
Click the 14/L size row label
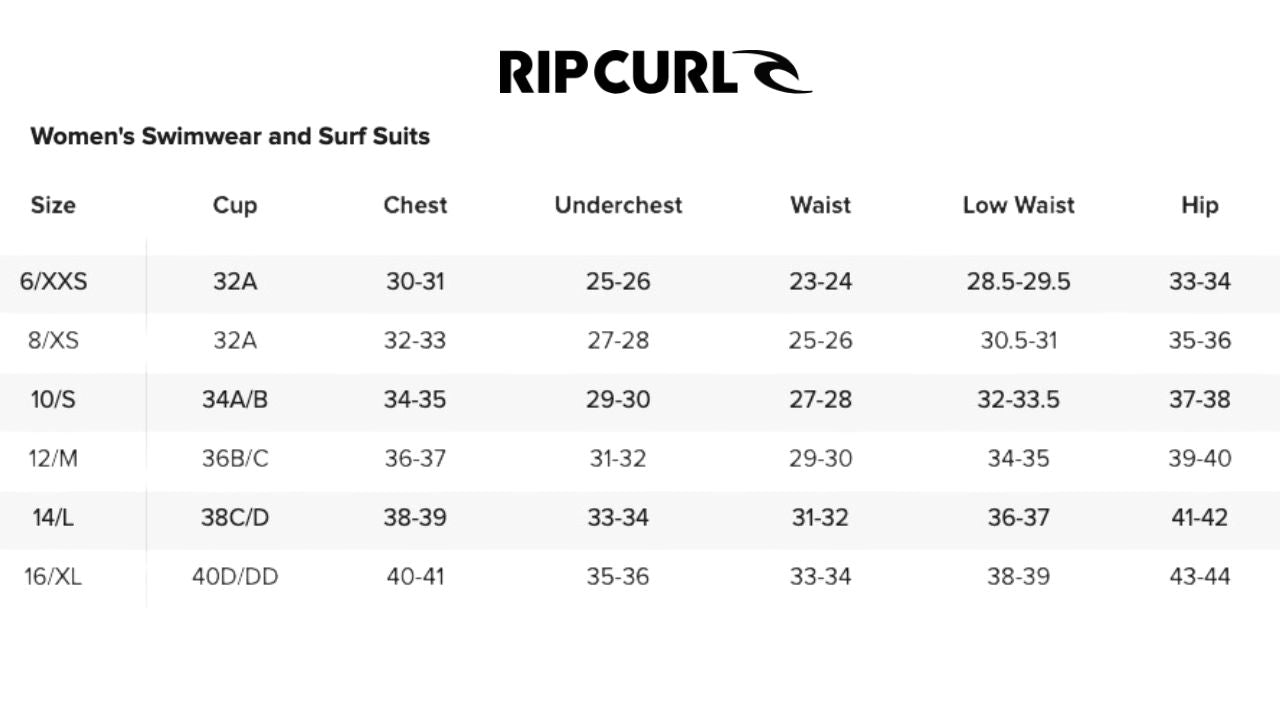coord(54,518)
